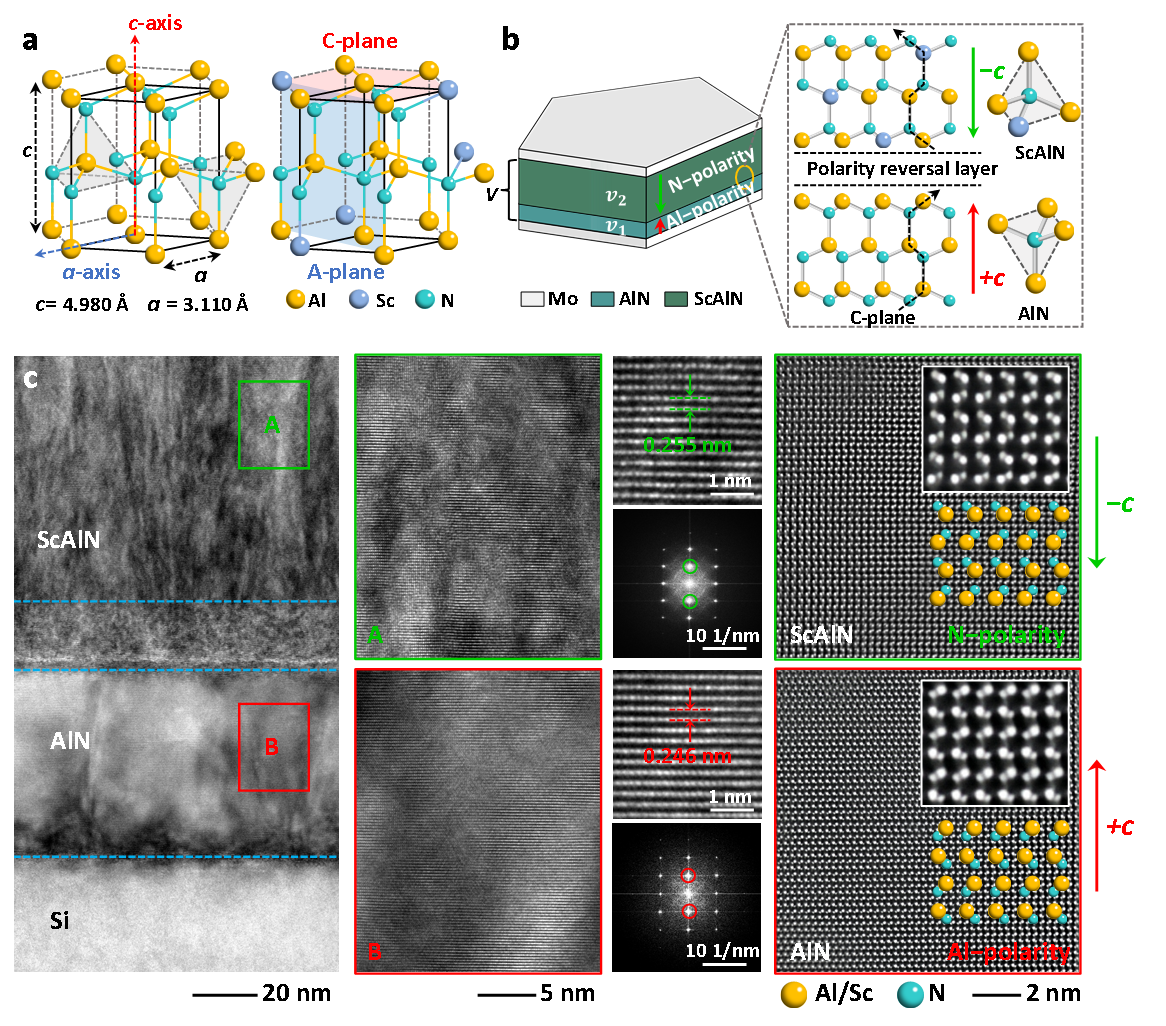Click the red C-plane label
Screen dimensions: 1166x1026
coord(359,41)
